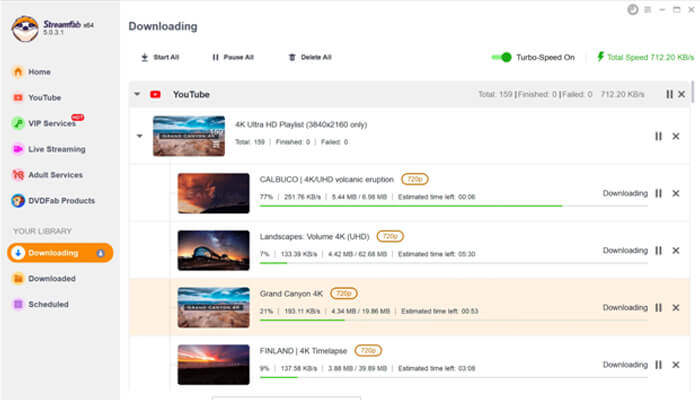
Task: Pause the 4K Ultra HD Playlist
Action: pos(658,137)
